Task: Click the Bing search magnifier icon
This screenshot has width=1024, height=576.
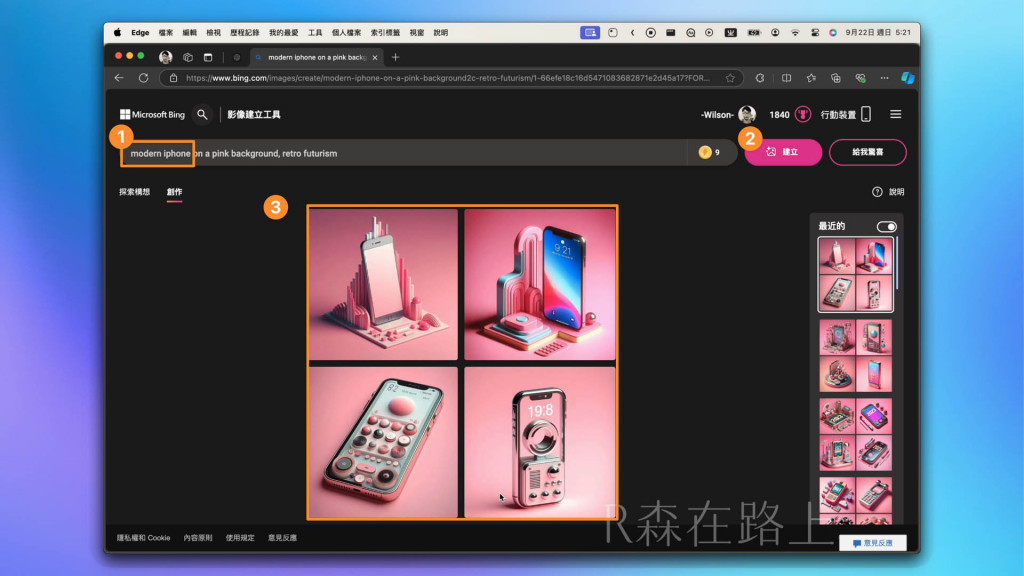Action: coord(202,114)
